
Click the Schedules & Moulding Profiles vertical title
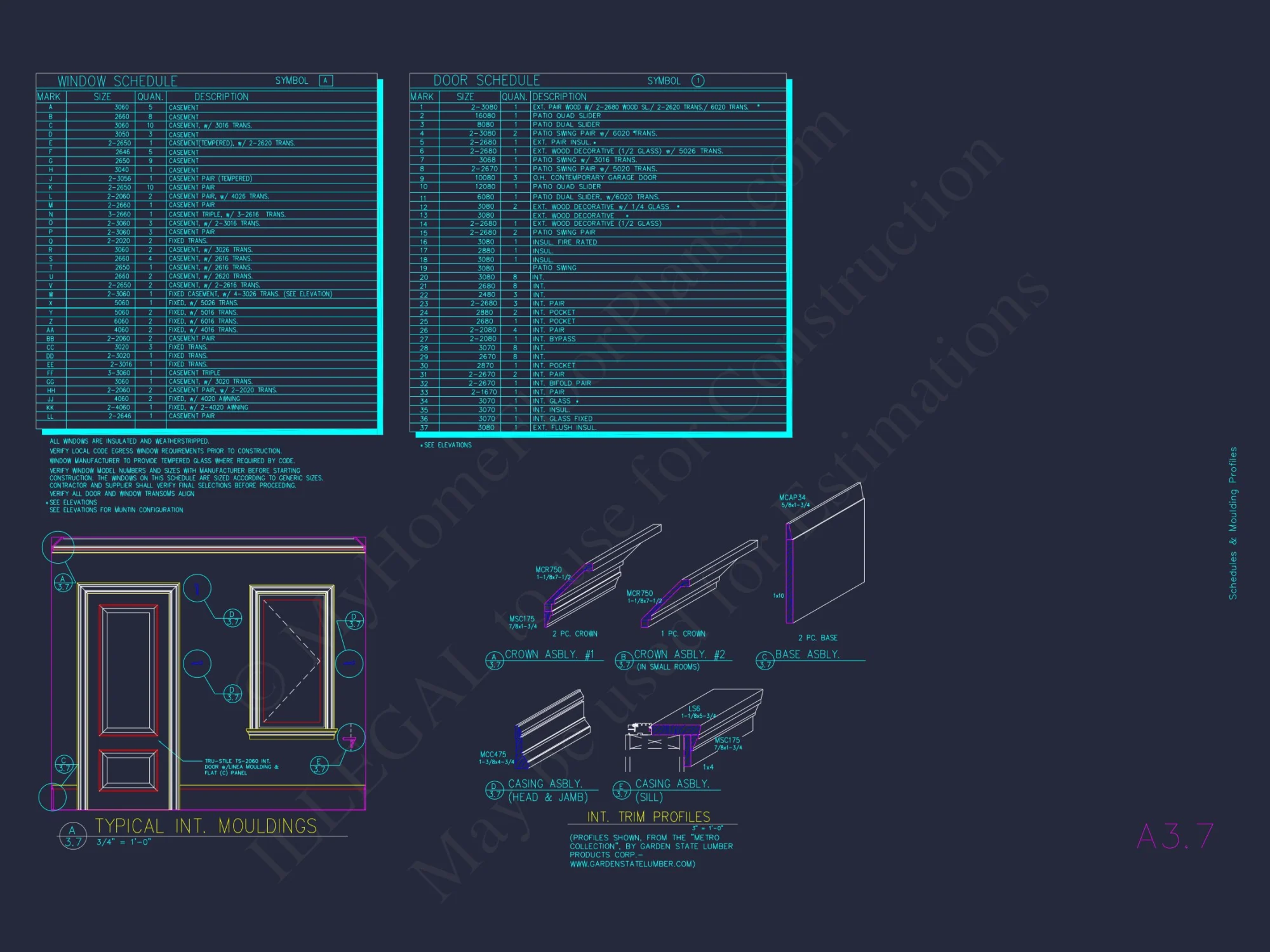pos(1233,523)
